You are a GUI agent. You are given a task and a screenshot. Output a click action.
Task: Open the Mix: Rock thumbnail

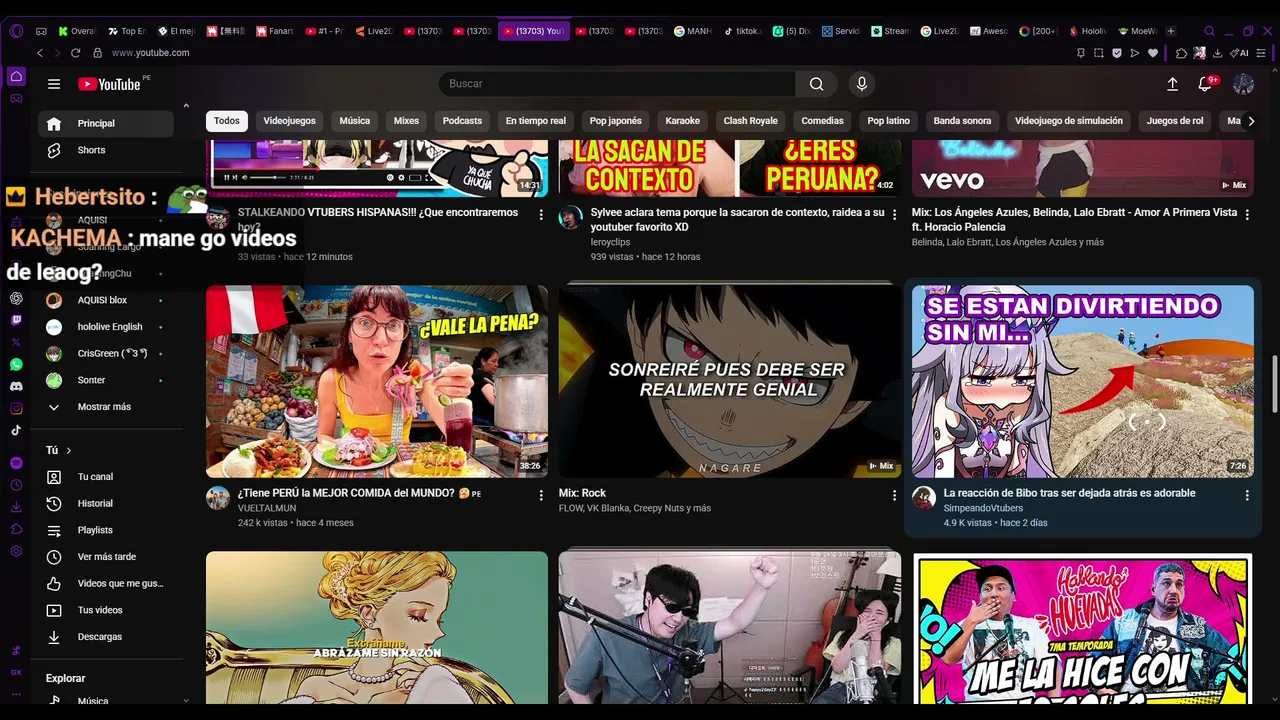click(730, 381)
